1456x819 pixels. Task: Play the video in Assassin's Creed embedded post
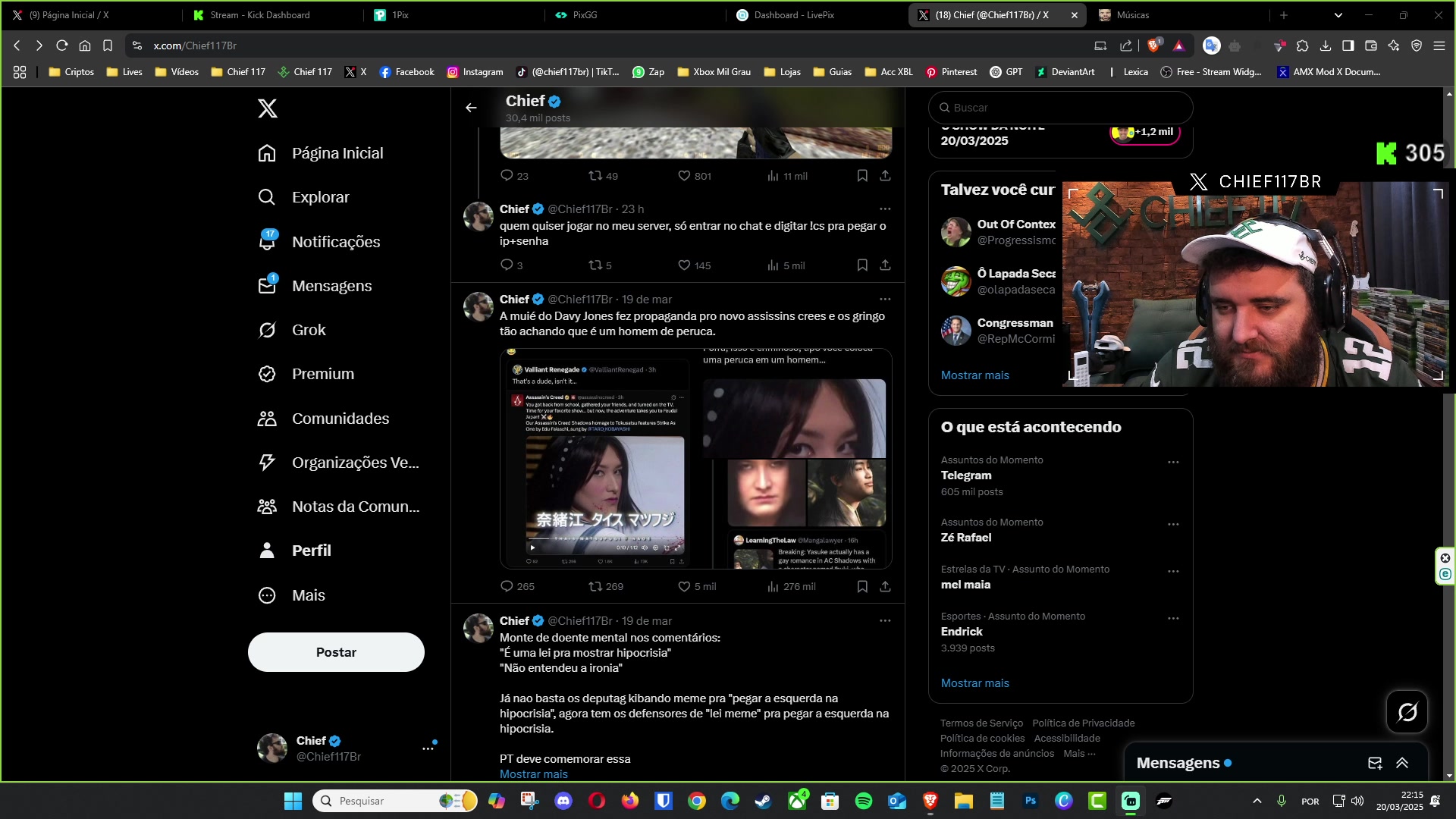(532, 547)
